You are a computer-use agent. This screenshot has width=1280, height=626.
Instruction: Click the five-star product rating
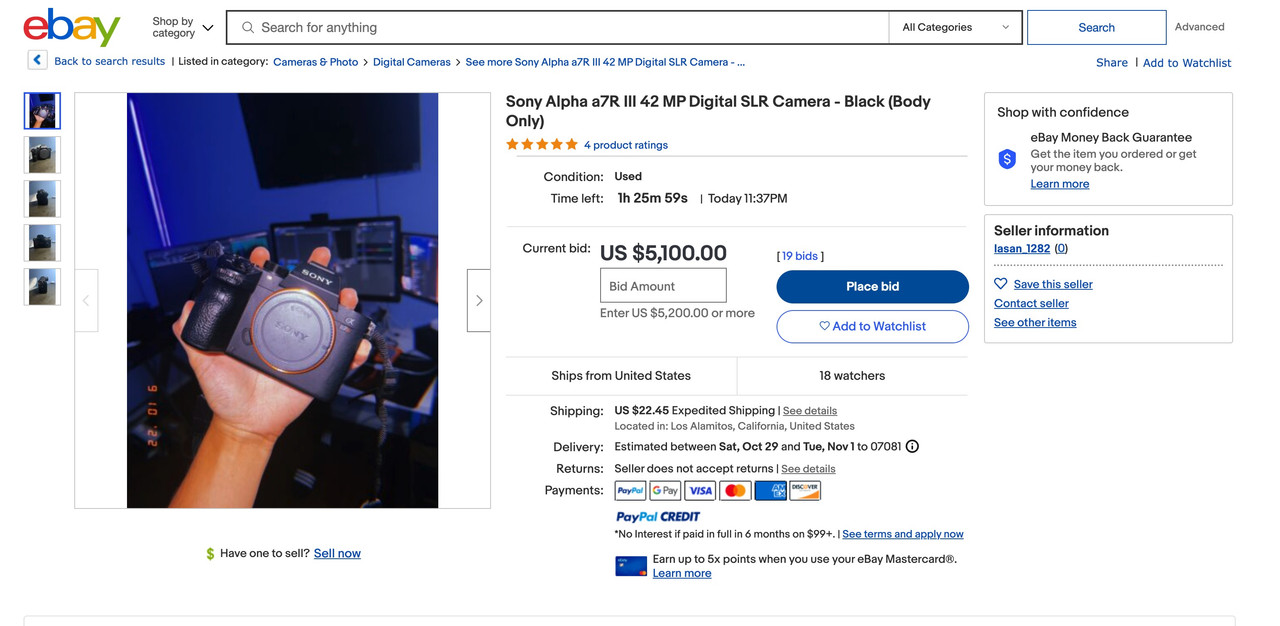tap(542, 145)
